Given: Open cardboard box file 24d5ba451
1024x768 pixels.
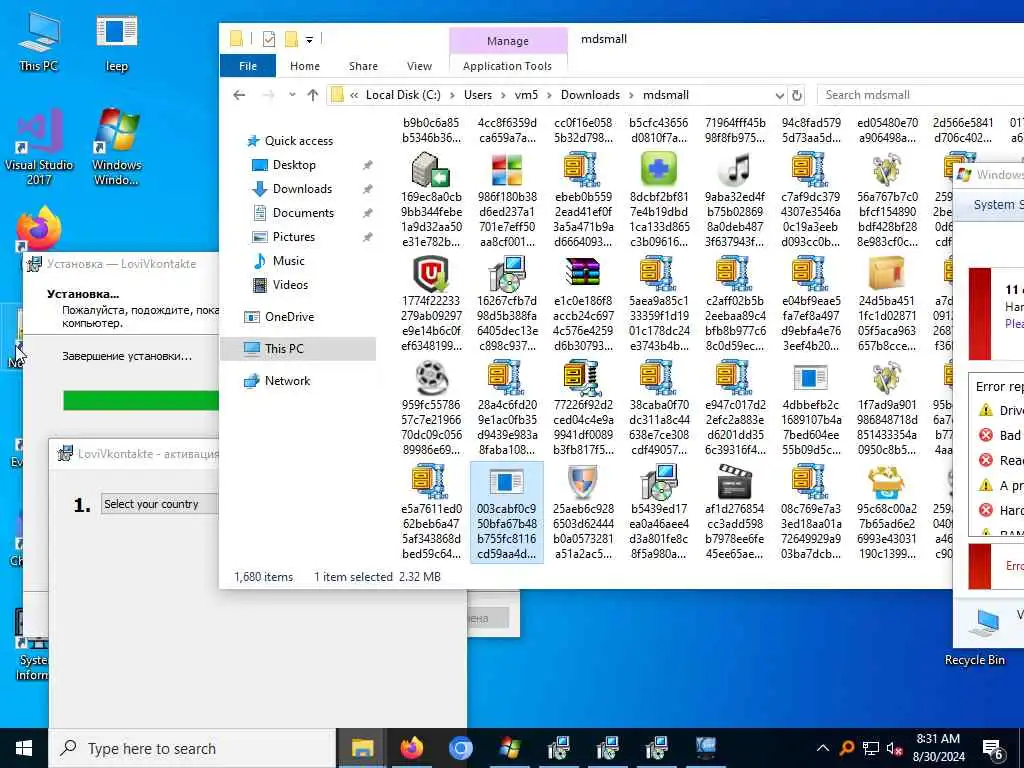Looking at the screenshot, I should point(887,304).
